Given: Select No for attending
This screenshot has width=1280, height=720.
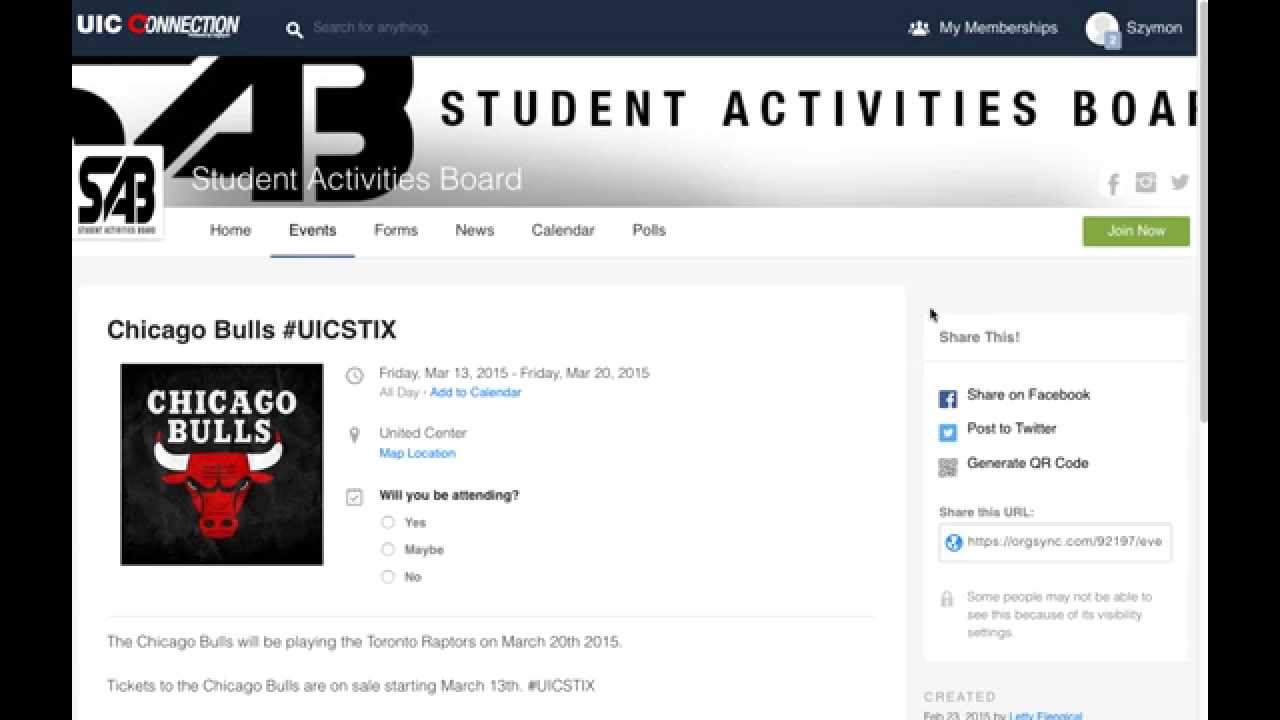Looking at the screenshot, I should [388, 576].
